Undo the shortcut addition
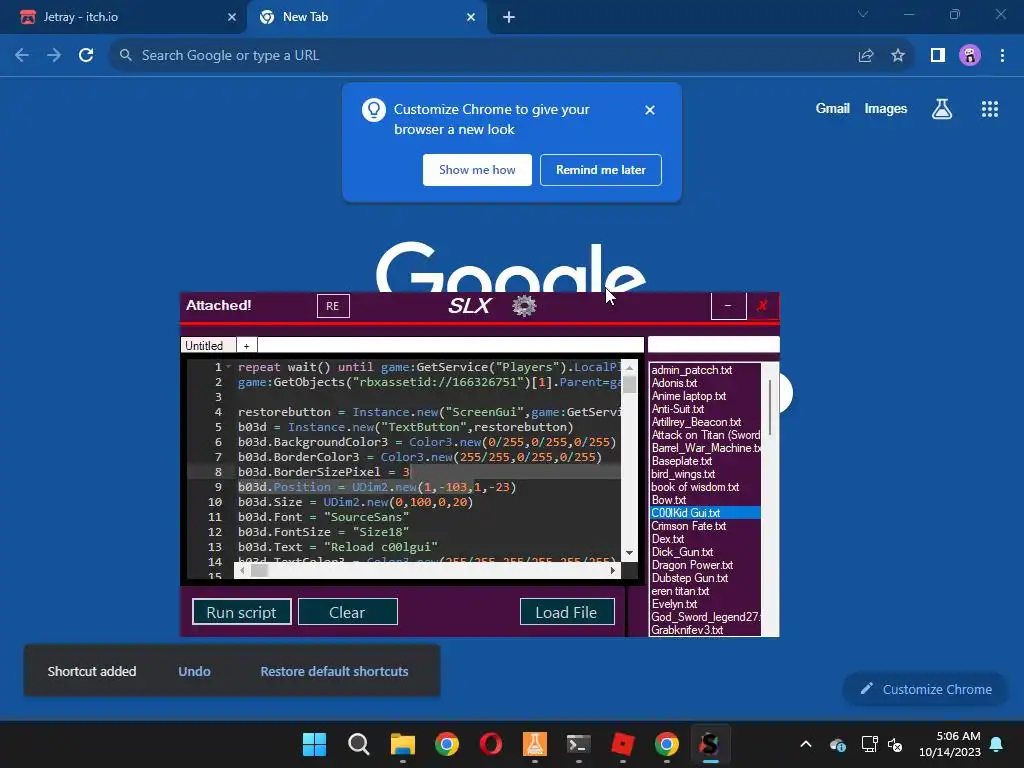 pos(195,671)
